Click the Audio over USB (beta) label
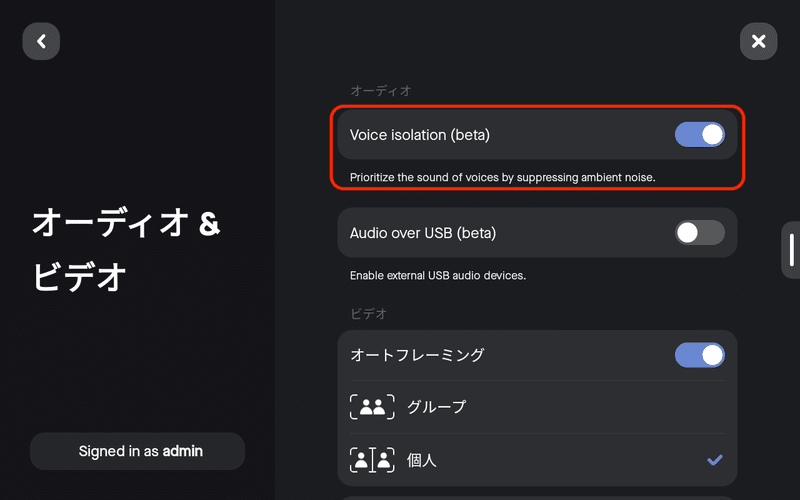Screen dimensions: 800x500 [x=422, y=233]
